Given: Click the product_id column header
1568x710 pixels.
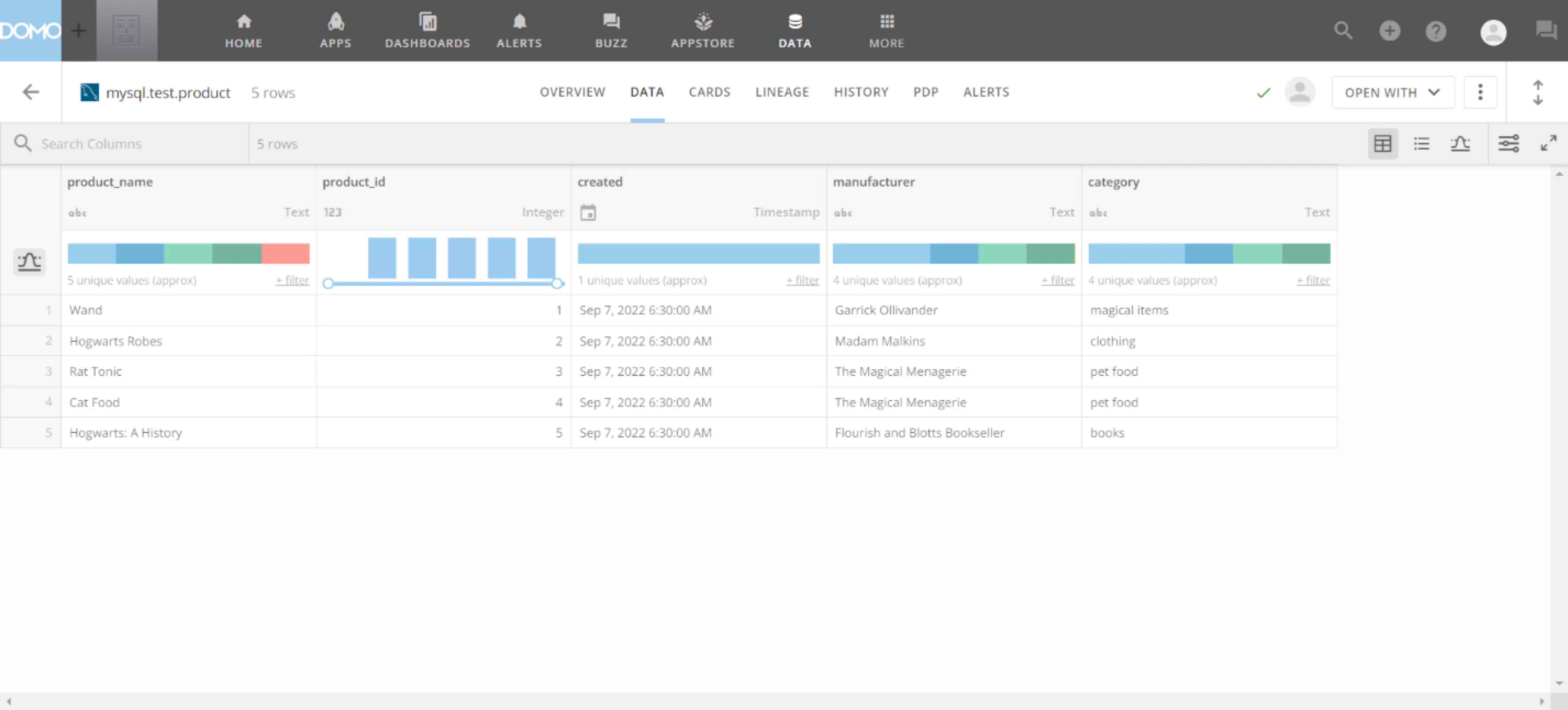Looking at the screenshot, I should click(354, 181).
